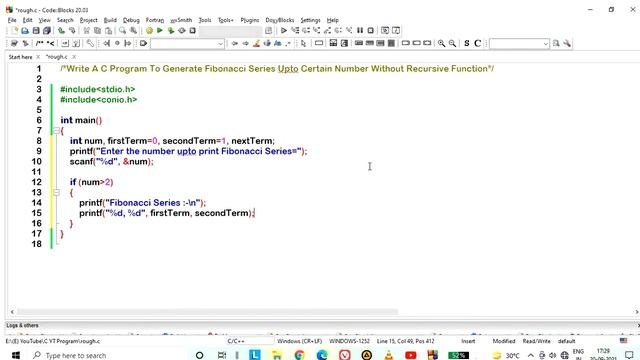Screen dimensions: 640x360
Task: Close the Start here tab
Action: 38,57
